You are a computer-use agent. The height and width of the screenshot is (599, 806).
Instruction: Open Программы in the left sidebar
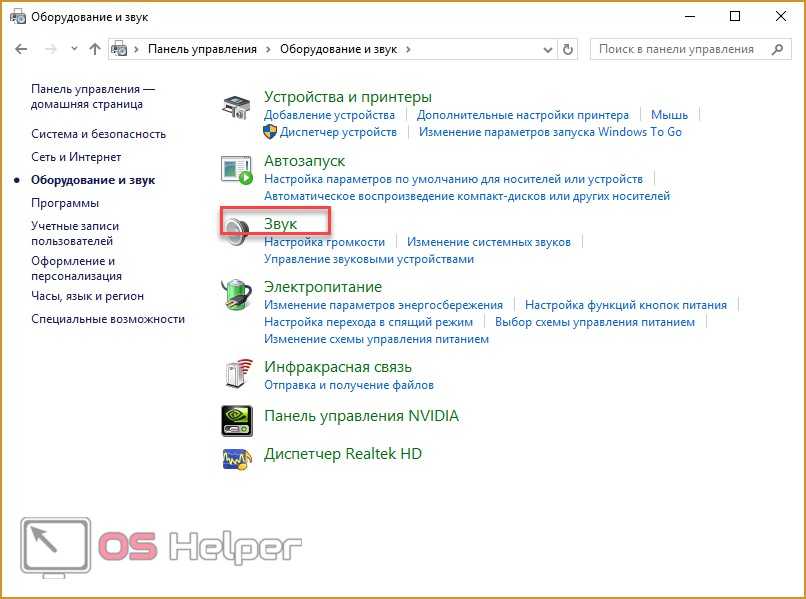[64, 203]
